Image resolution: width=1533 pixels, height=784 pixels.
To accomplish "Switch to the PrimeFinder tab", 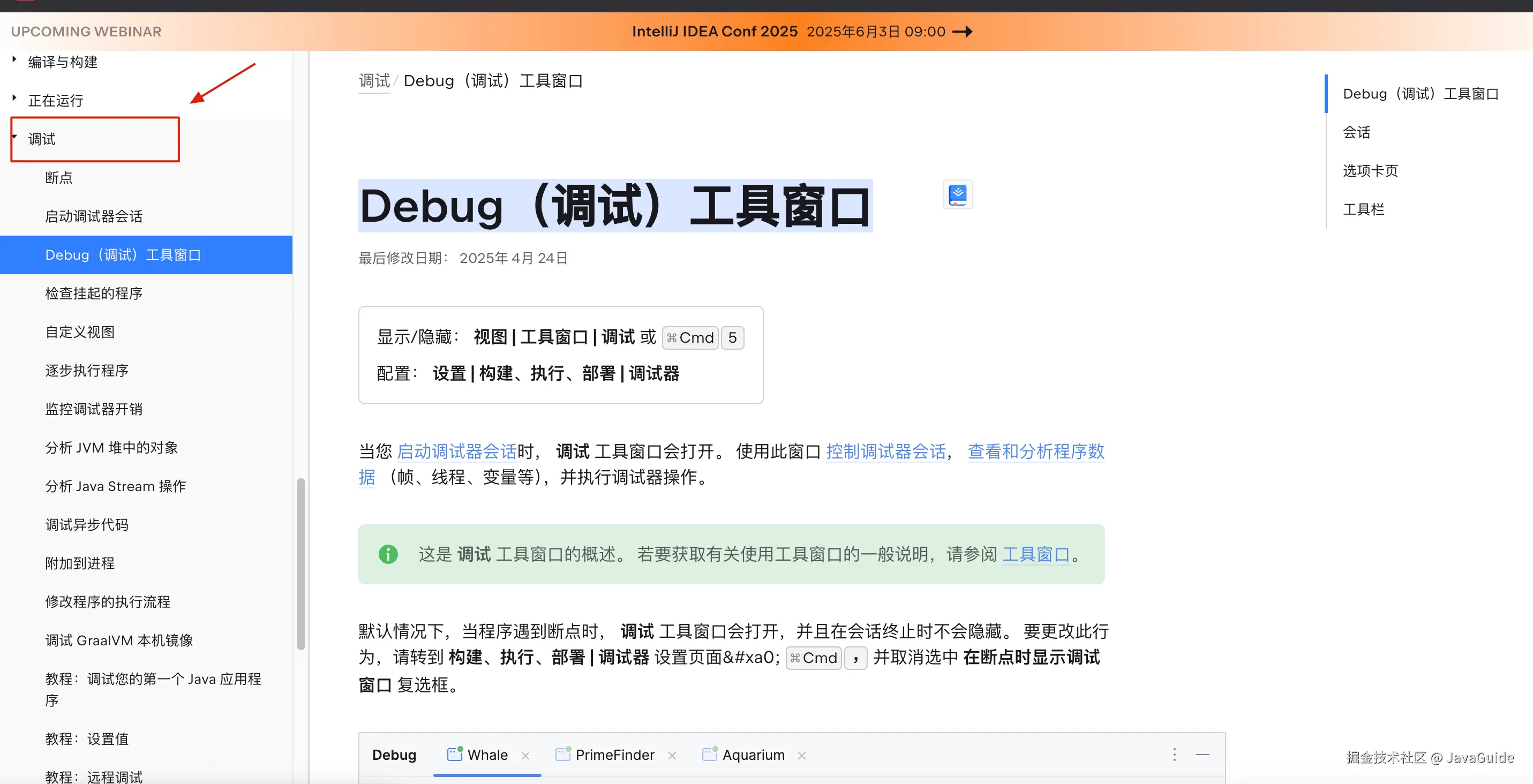I will point(614,755).
